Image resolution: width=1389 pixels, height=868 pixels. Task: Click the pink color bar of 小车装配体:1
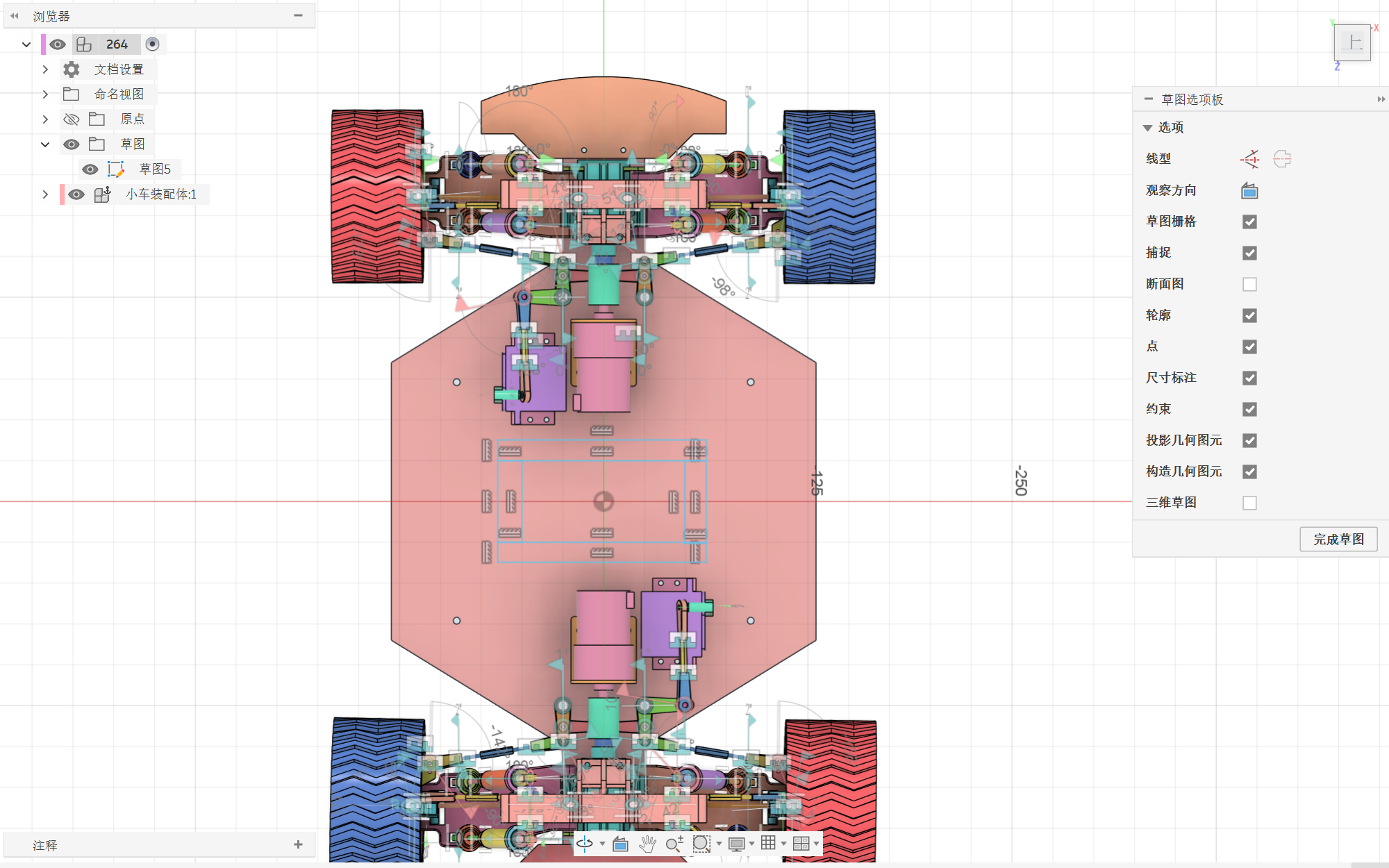click(63, 194)
